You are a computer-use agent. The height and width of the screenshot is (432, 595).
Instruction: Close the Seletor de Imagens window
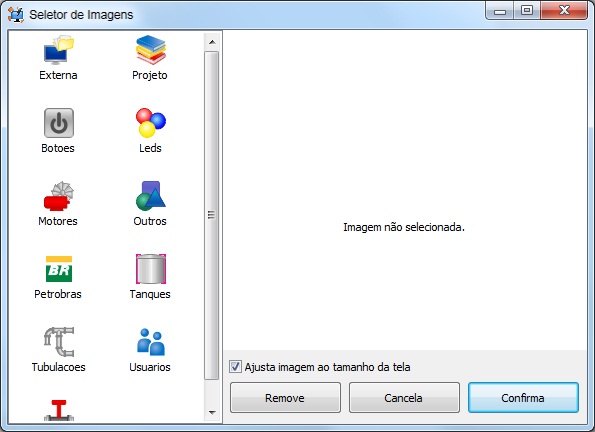[564, 11]
